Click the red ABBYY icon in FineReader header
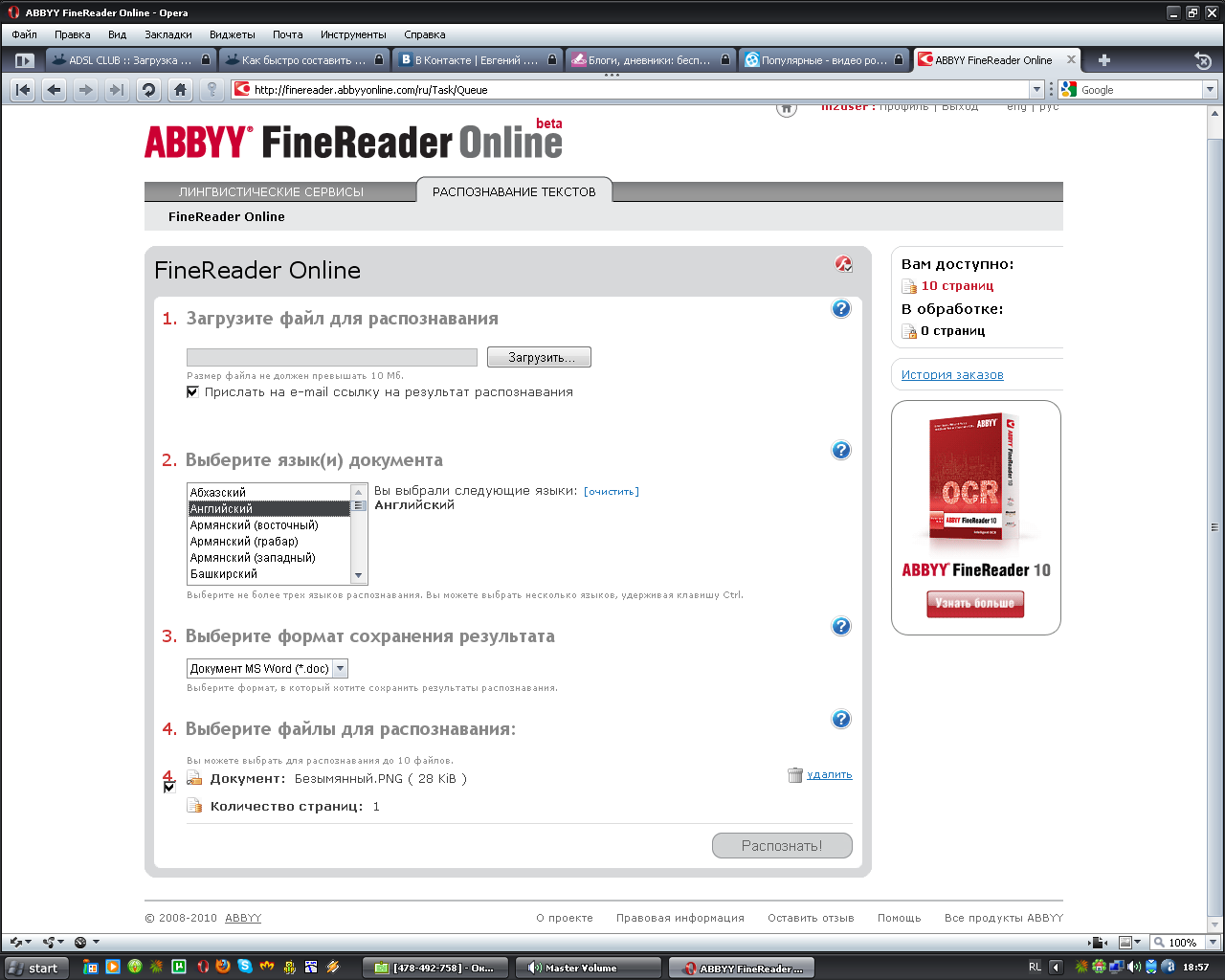Viewport: 1225px width, 980px height. [843, 264]
